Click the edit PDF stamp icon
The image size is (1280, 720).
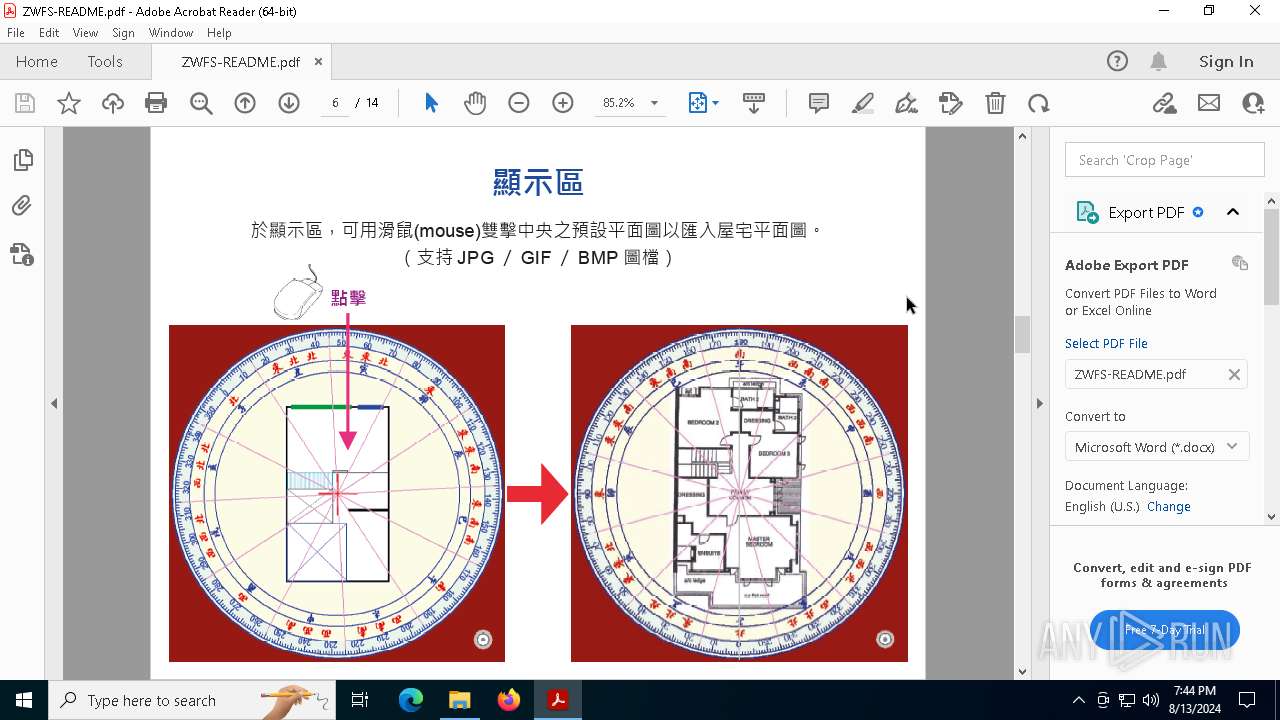[951, 103]
